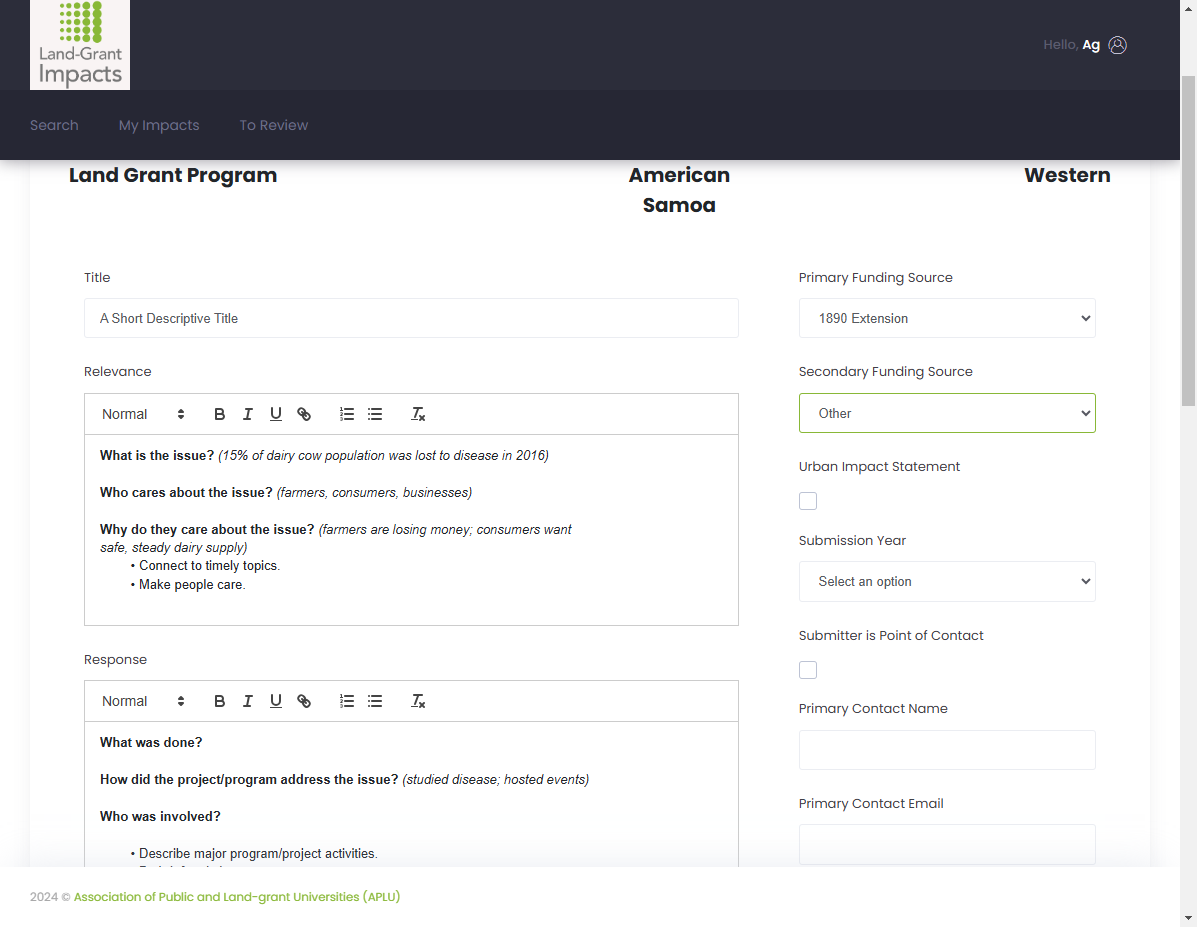
Task: Click the Land-Grant Impacts logo
Action: coord(79,44)
